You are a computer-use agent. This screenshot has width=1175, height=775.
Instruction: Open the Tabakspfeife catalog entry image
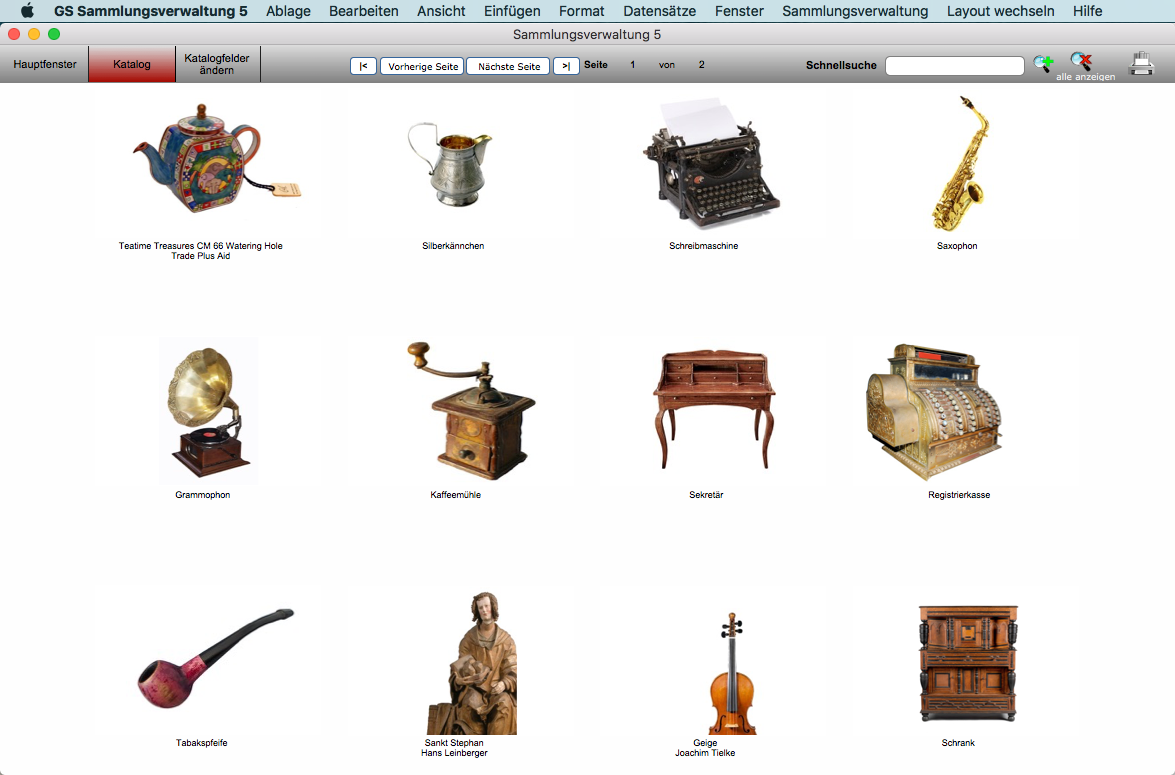(x=213, y=658)
